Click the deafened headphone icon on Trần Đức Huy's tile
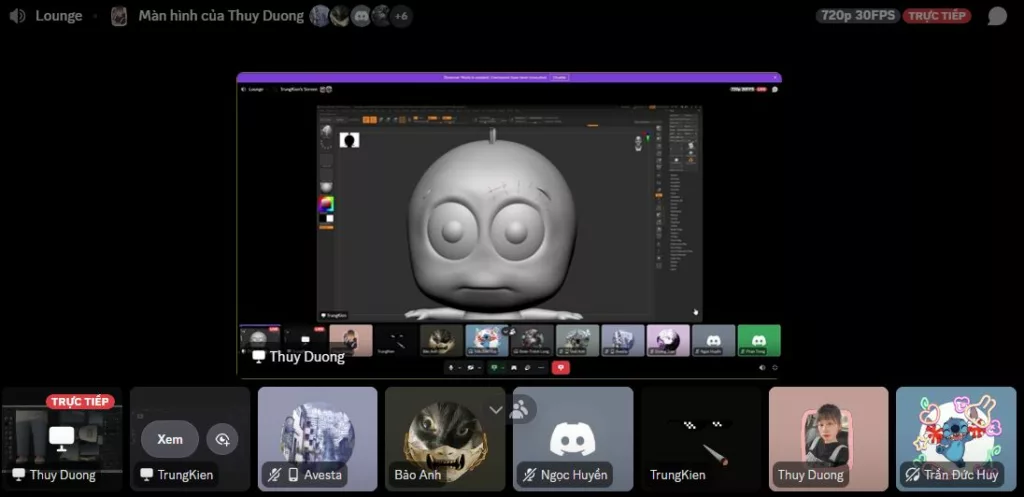The height and width of the screenshot is (497, 1024). pos(912,475)
